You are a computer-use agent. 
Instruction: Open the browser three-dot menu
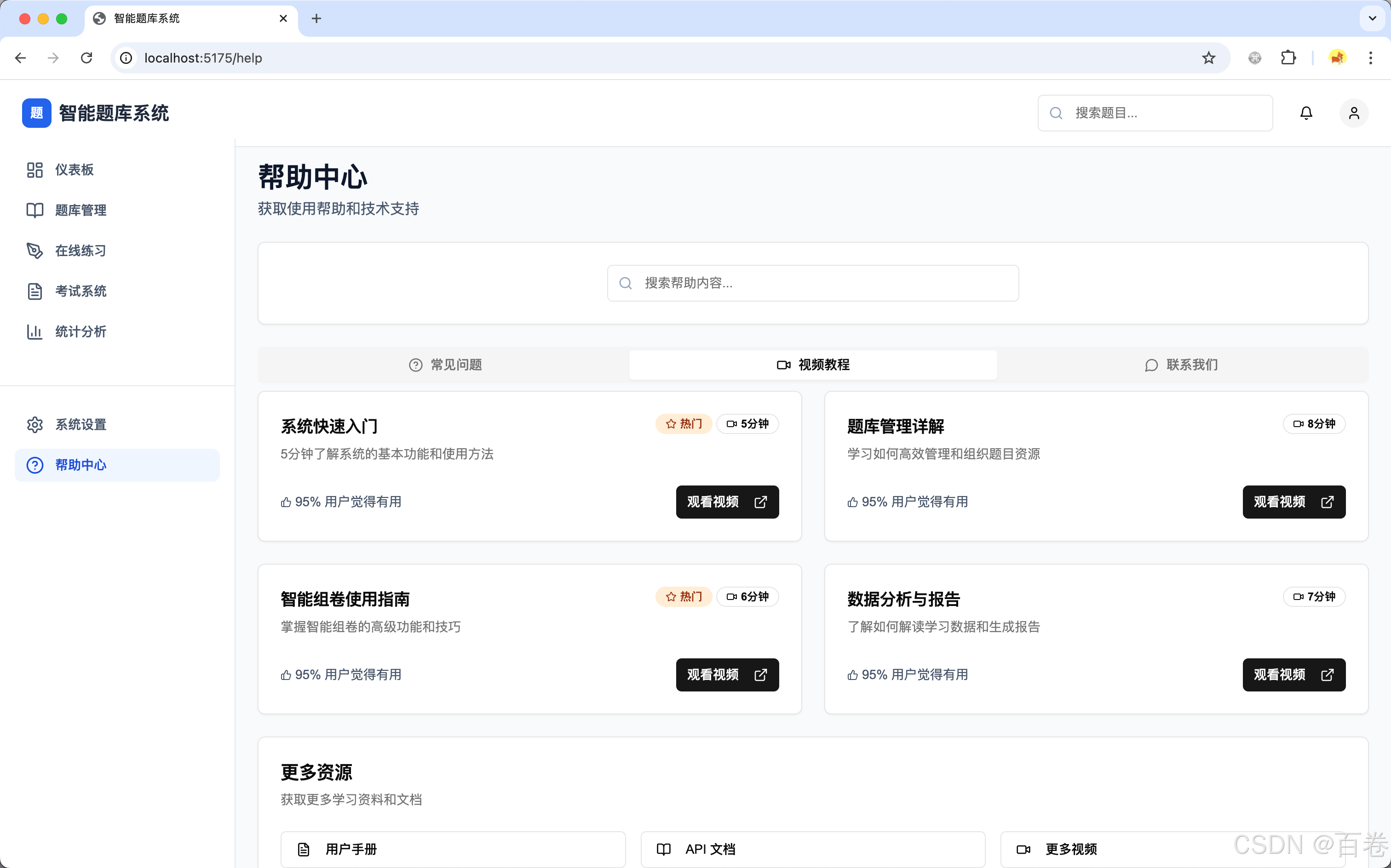coord(1370,57)
